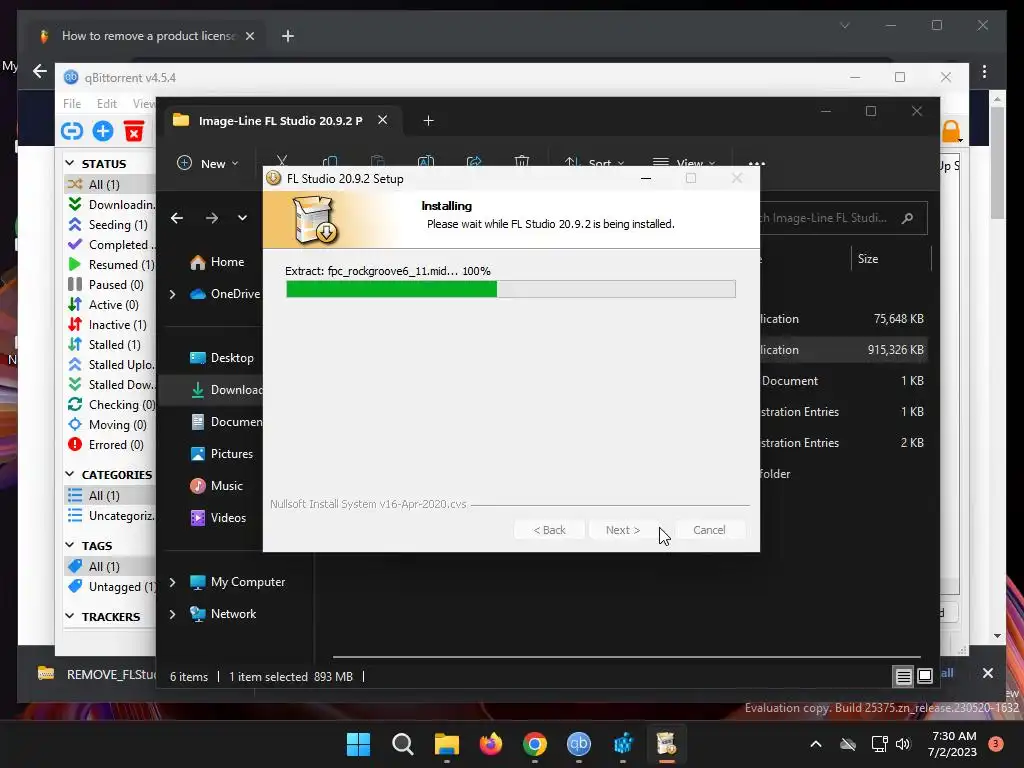Add new tab in File Explorer
The image size is (1024, 768).
[428, 121]
